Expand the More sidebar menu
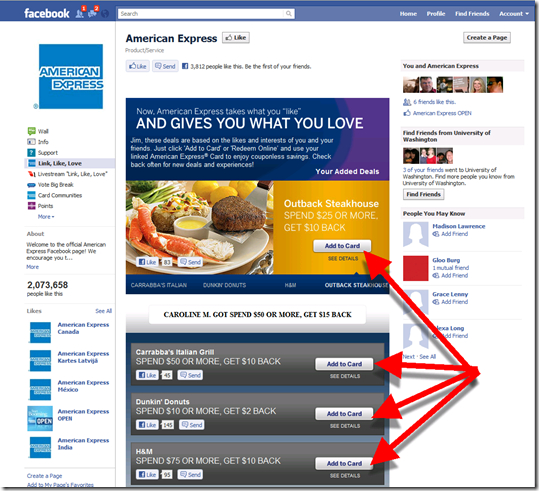The width and height of the screenshot is (539, 491). (x=46, y=217)
